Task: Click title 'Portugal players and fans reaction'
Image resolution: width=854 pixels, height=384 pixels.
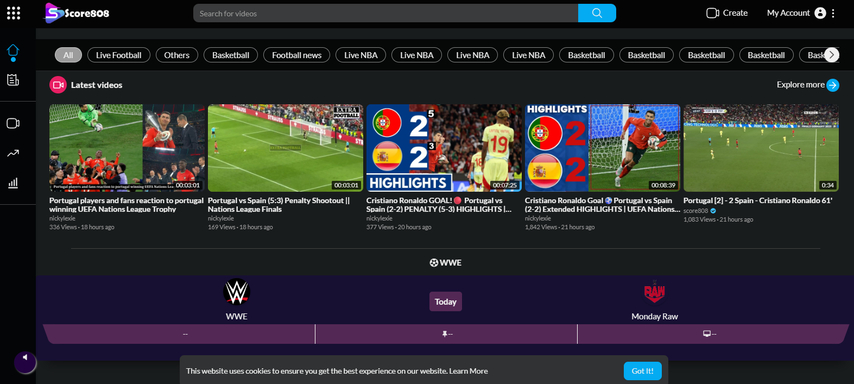Action: (x=126, y=204)
